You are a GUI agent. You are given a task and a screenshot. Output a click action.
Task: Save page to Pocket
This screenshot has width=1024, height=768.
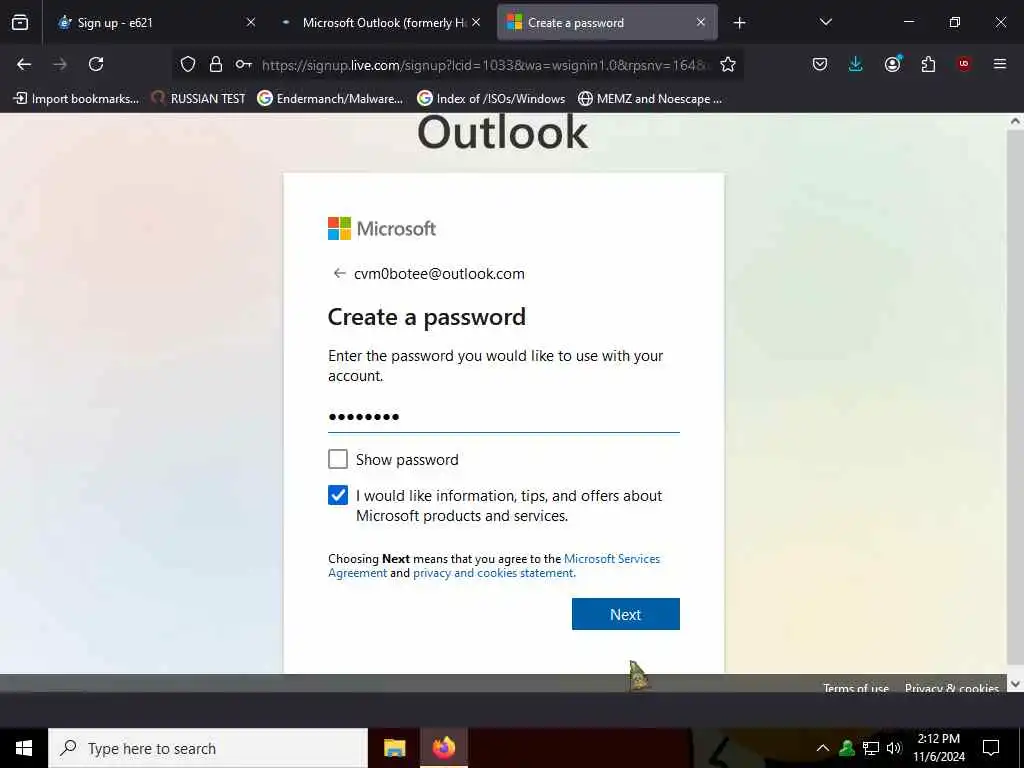820,64
